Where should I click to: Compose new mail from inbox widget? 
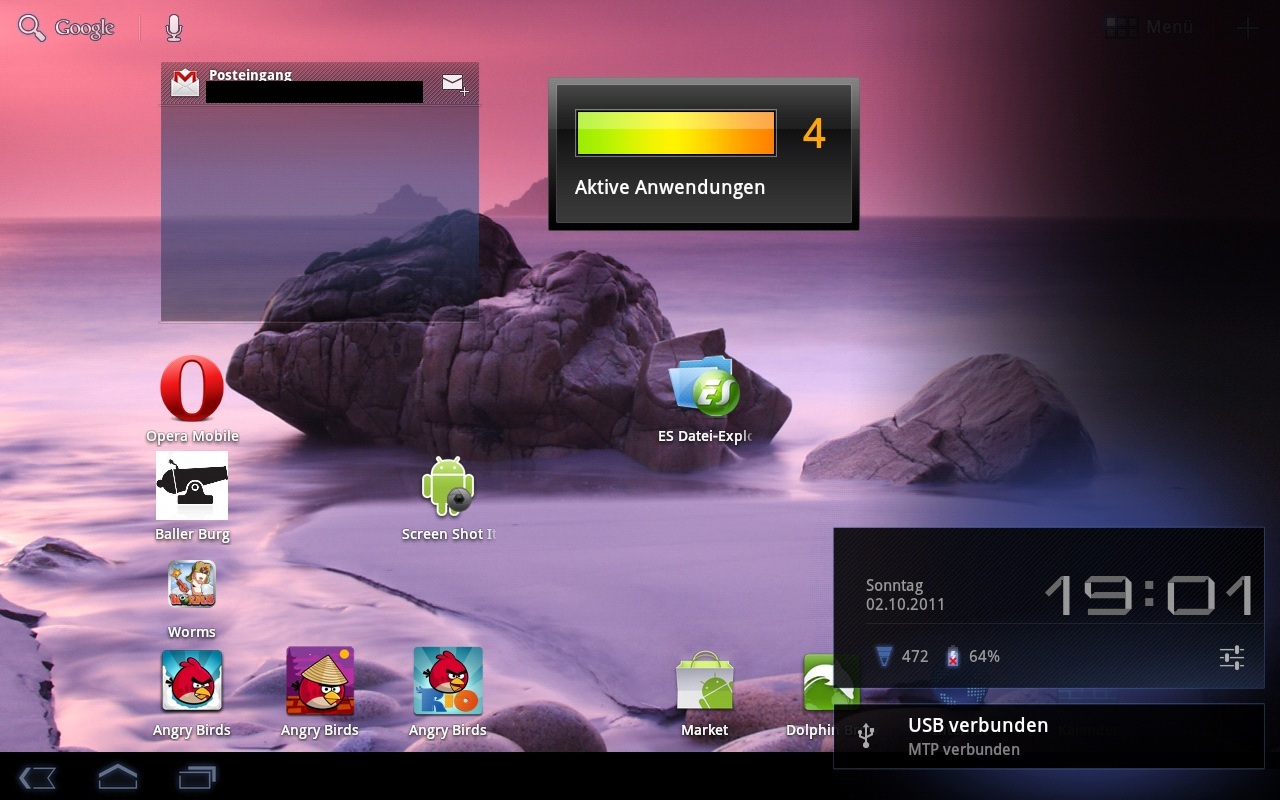click(x=455, y=84)
